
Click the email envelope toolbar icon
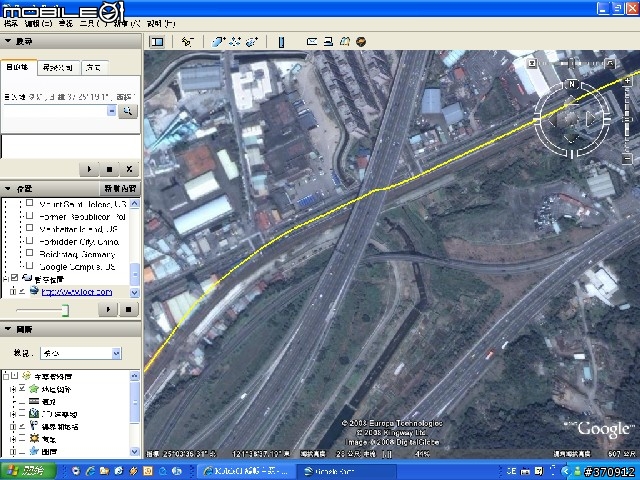(312, 41)
